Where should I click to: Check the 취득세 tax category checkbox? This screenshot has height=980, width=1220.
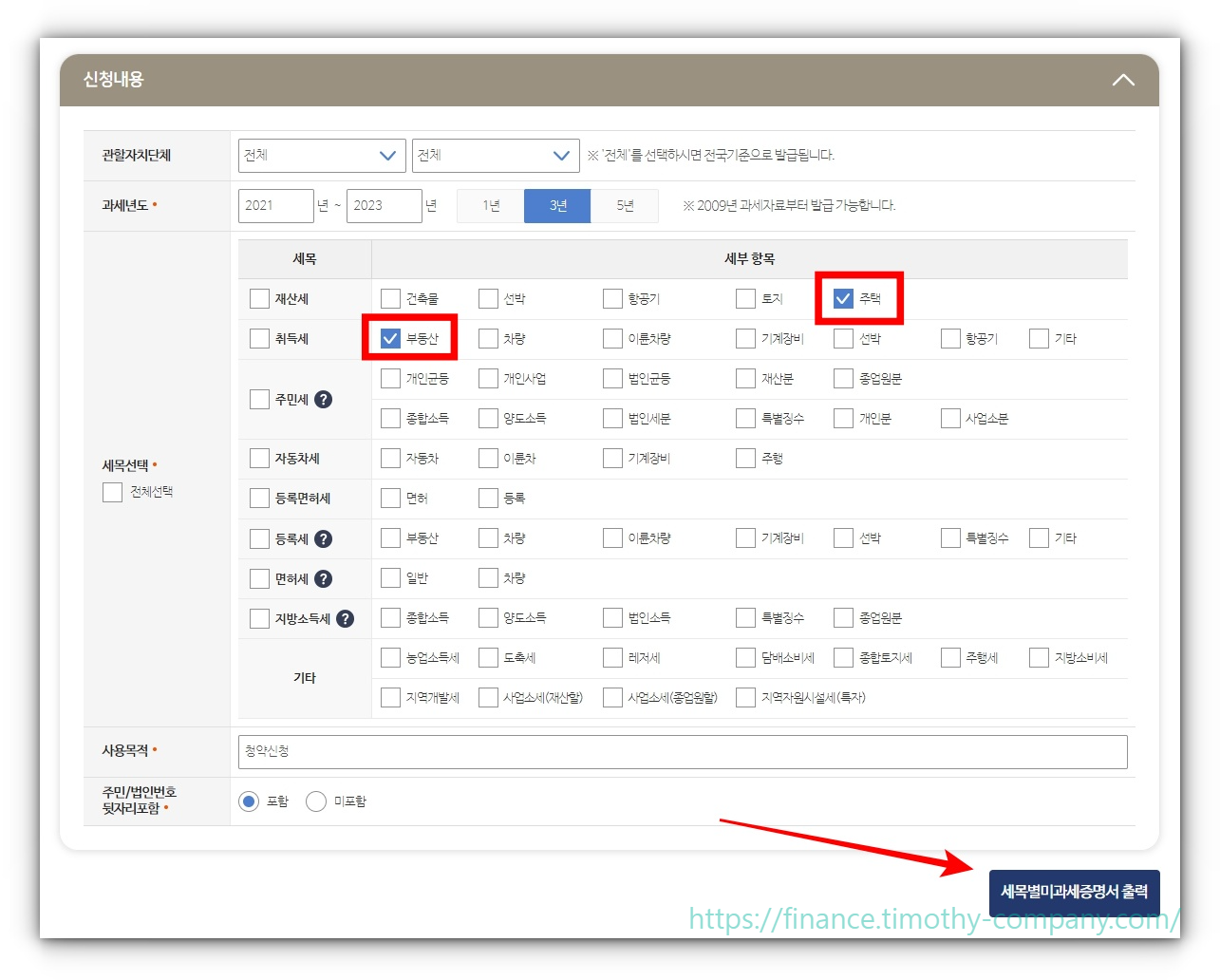pyautogui.click(x=259, y=339)
